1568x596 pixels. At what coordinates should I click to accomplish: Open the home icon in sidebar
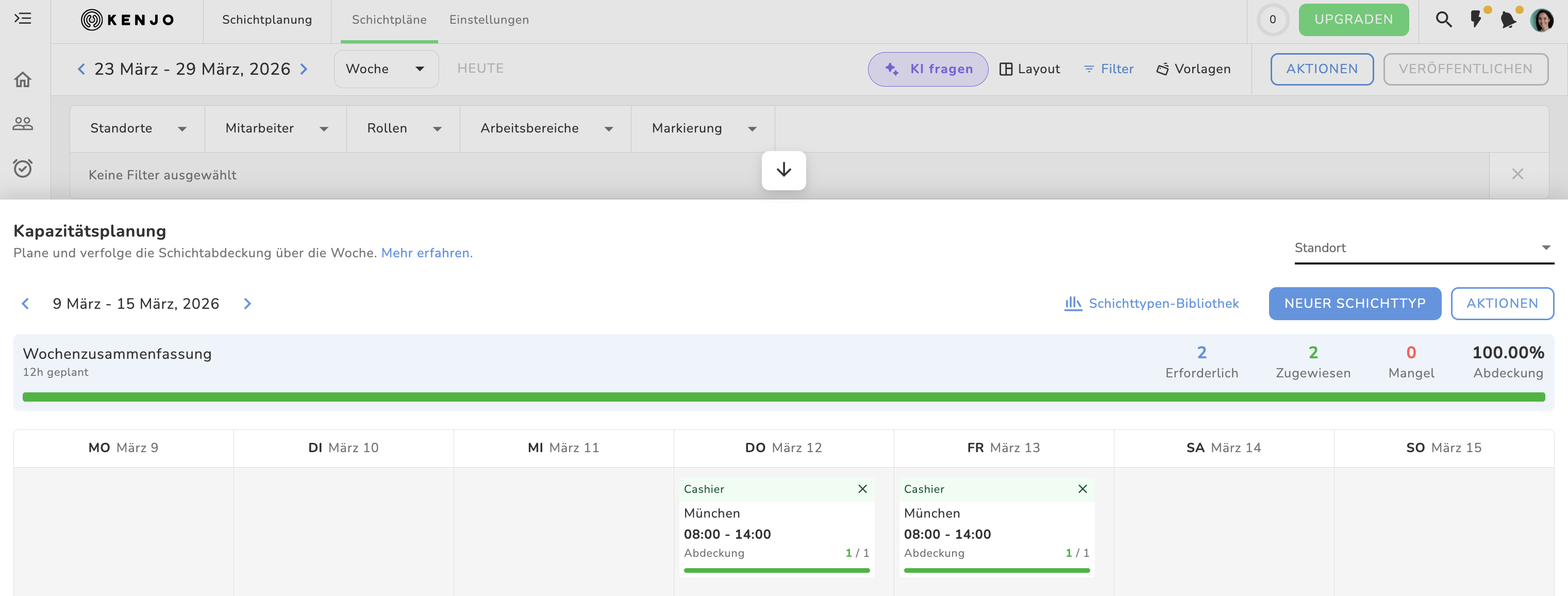23,80
